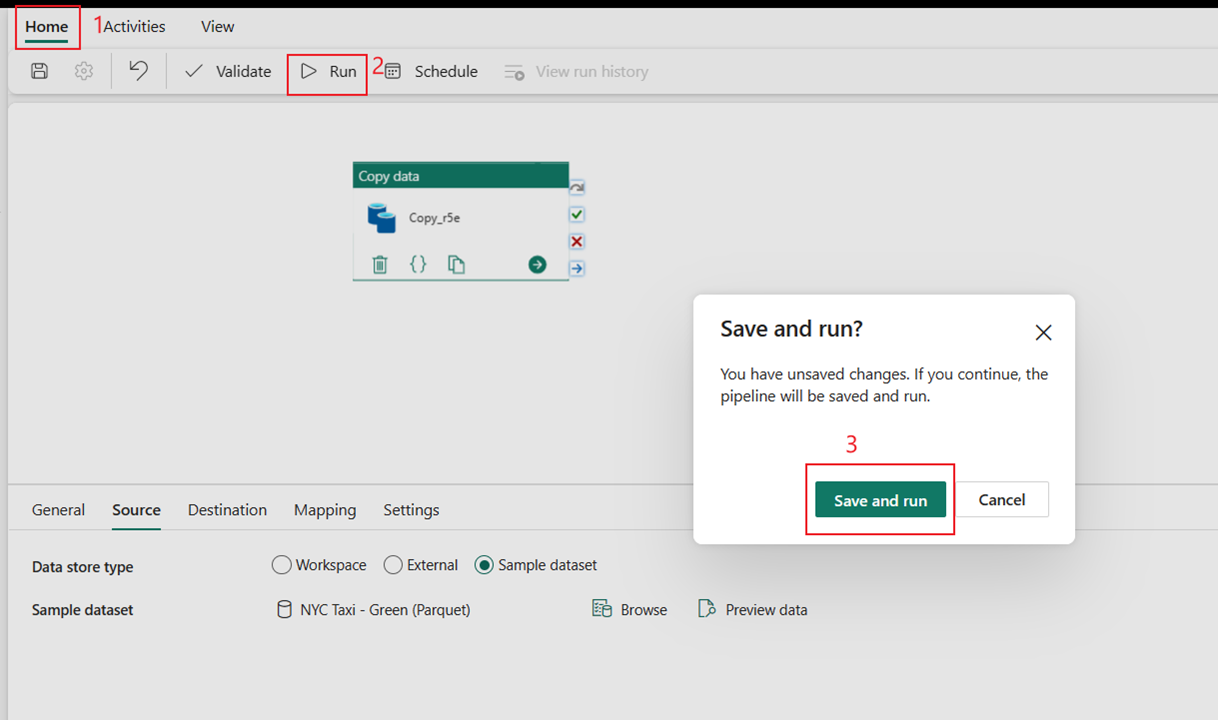Screen dimensions: 1218x720
Task: Close the Save and run dialog
Action: [1043, 333]
